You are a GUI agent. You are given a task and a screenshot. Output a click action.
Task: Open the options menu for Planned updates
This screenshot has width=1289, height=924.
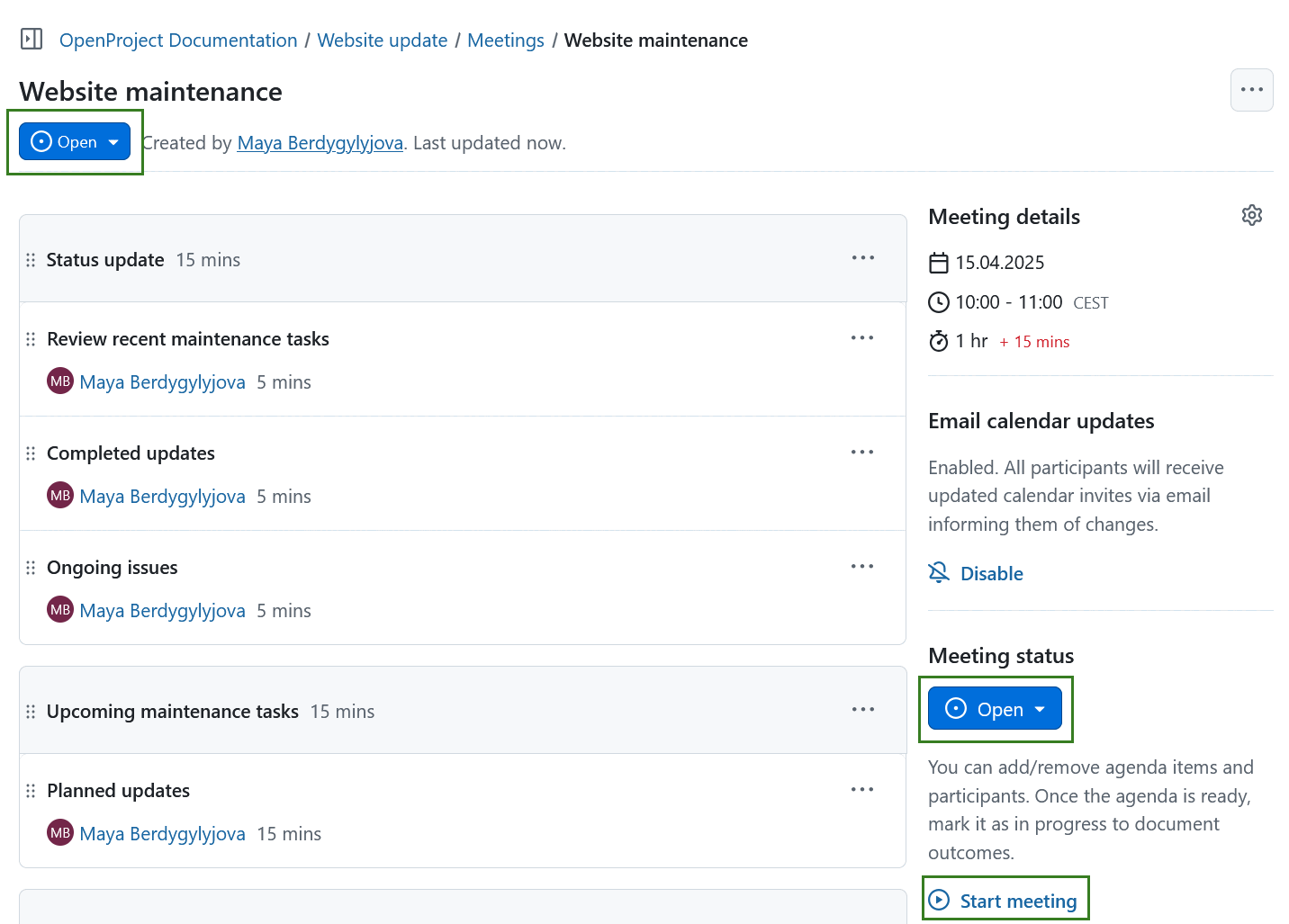click(x=861, y=789)
